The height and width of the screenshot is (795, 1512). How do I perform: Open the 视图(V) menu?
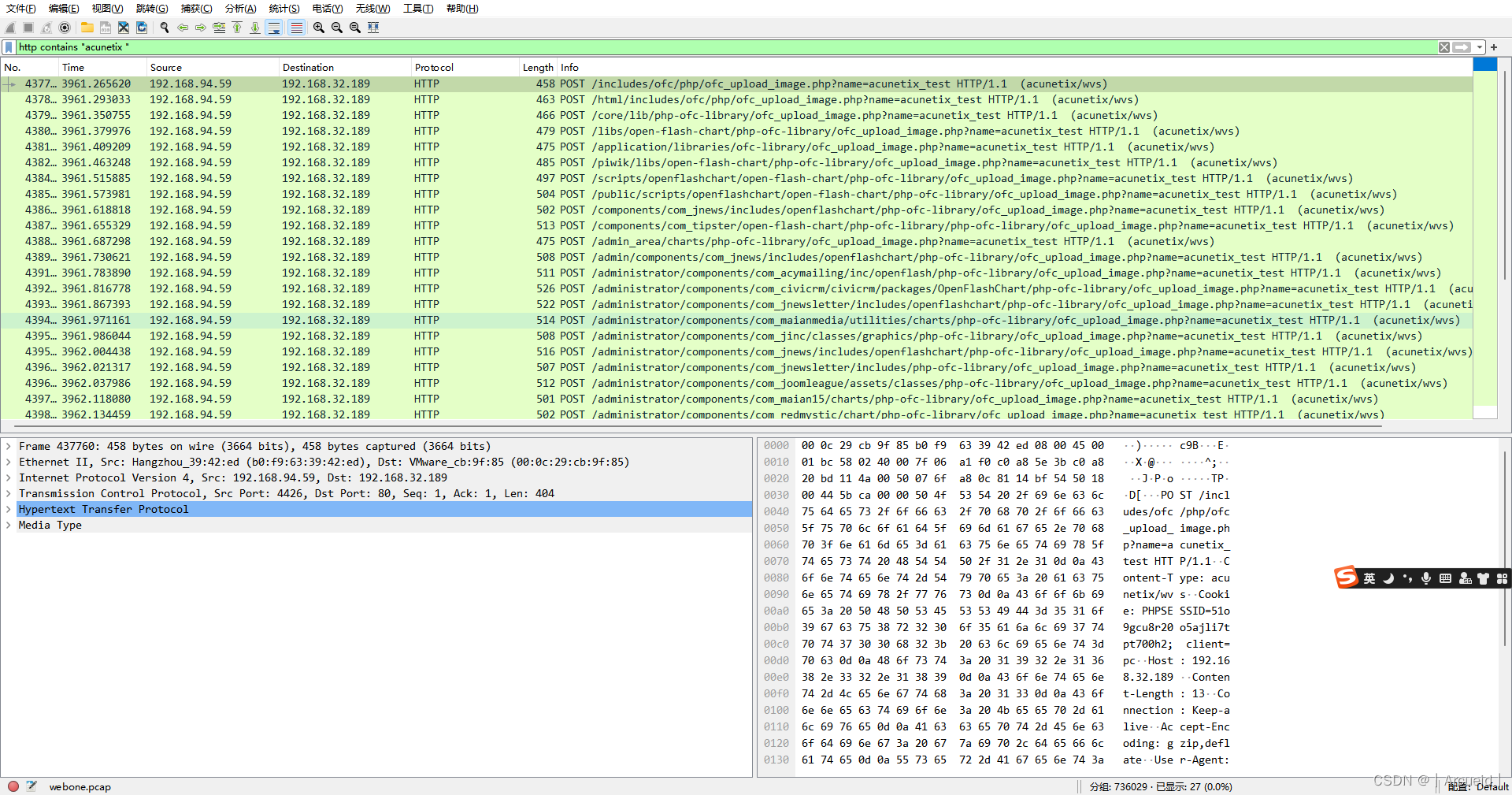click(107, 9)
